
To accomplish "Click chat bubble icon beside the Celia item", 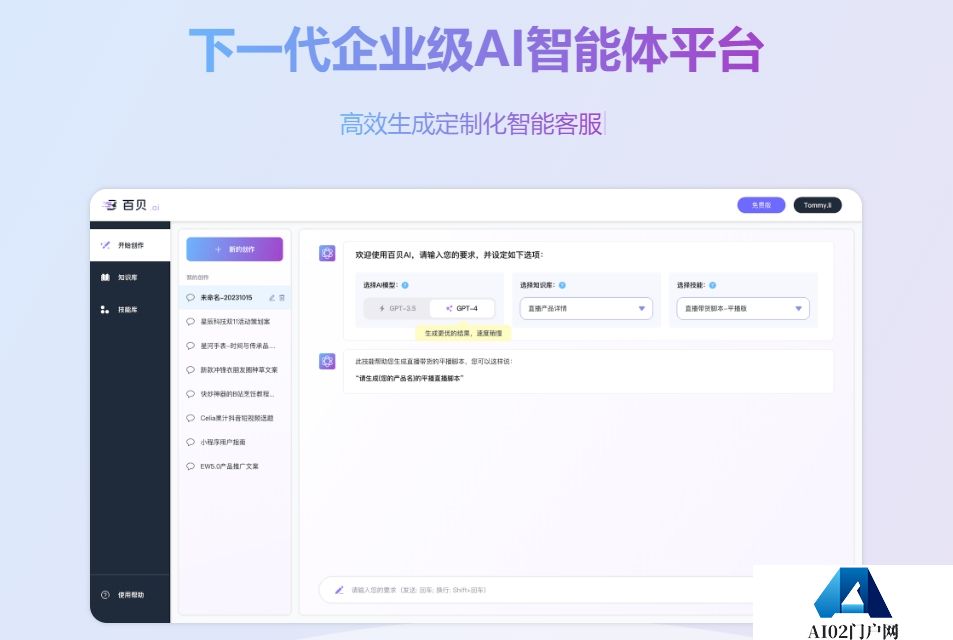I will point(190,418).
